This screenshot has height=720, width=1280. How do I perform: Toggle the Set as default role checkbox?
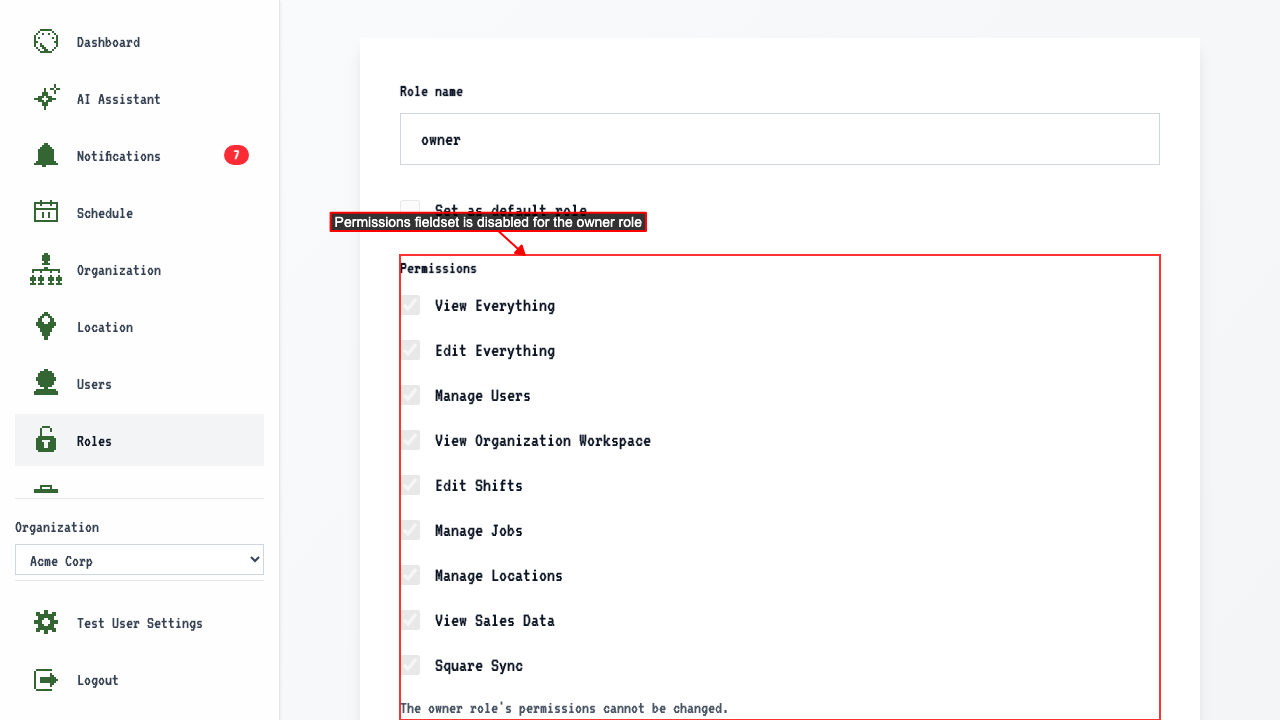pos(410,210)
